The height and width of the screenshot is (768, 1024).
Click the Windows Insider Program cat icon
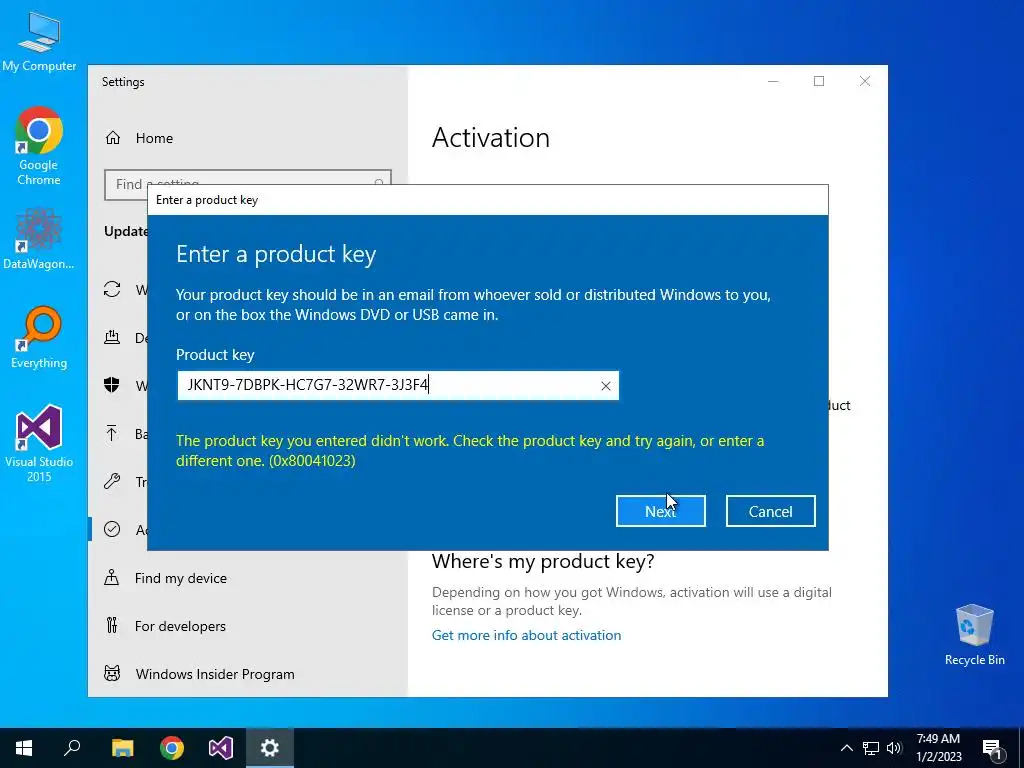[x=112, y=673]
